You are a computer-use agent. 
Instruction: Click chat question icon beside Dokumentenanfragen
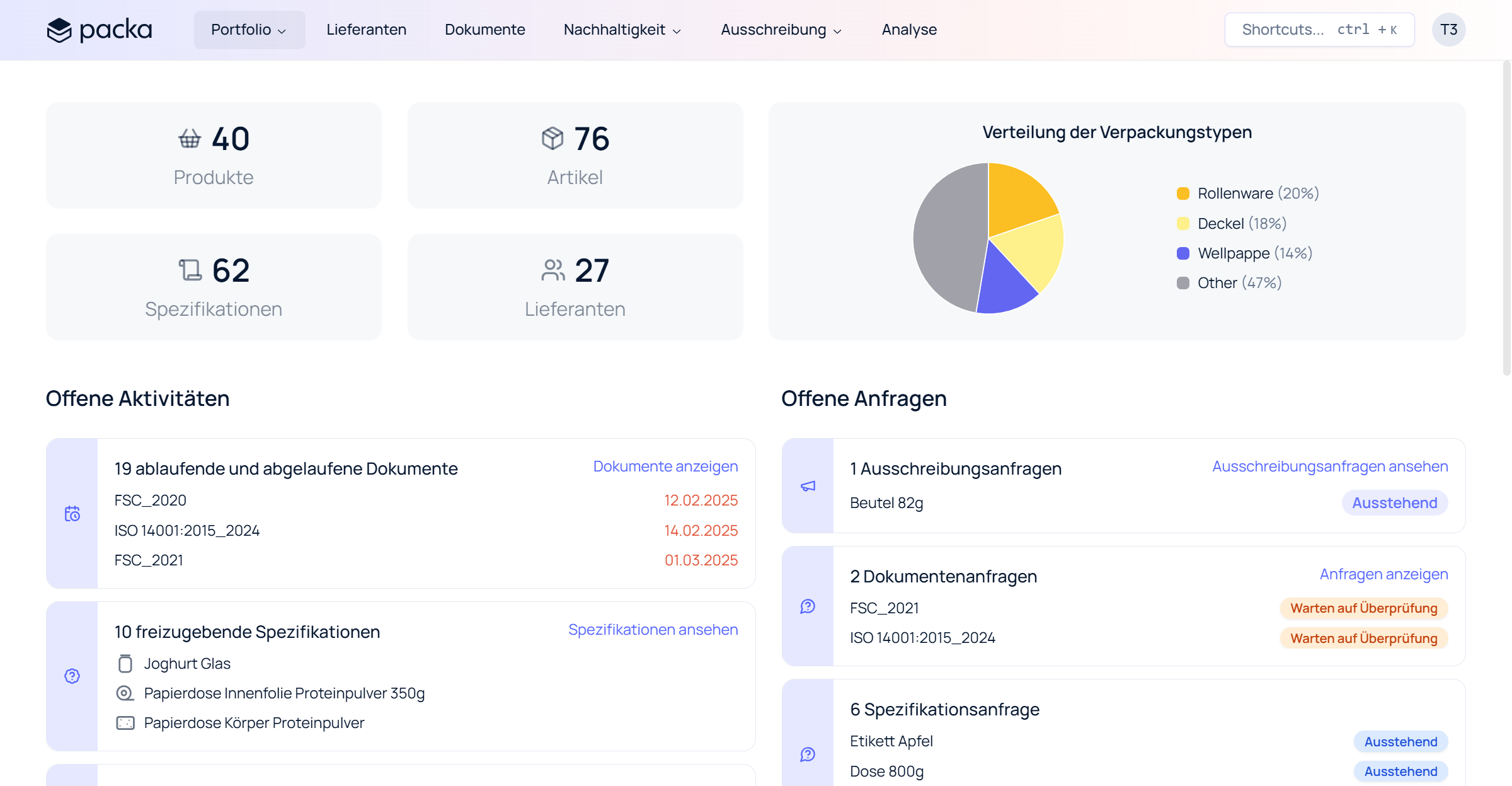[808, 606]
